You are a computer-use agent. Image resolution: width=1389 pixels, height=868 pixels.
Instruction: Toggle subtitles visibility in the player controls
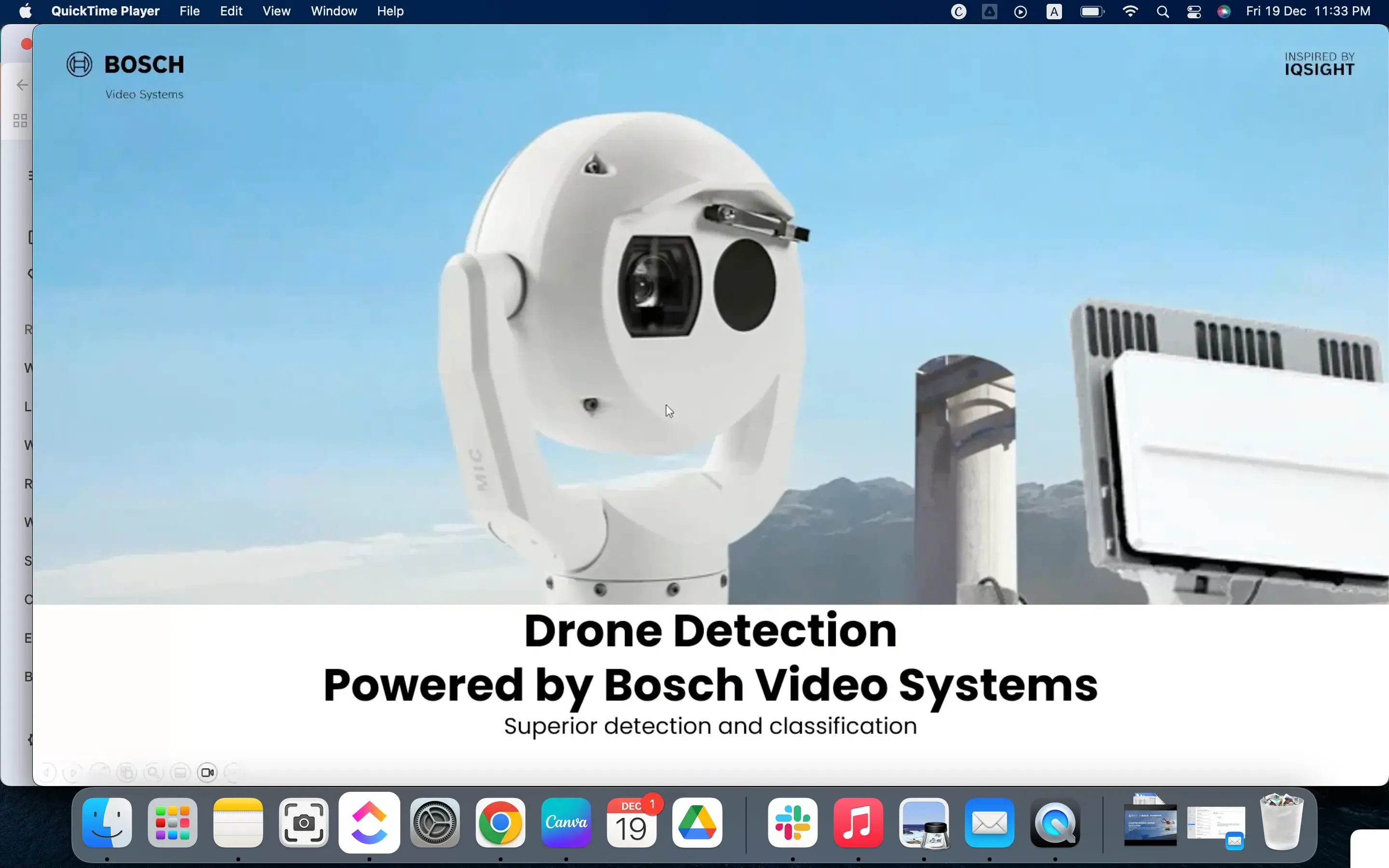tap(180, 773)
